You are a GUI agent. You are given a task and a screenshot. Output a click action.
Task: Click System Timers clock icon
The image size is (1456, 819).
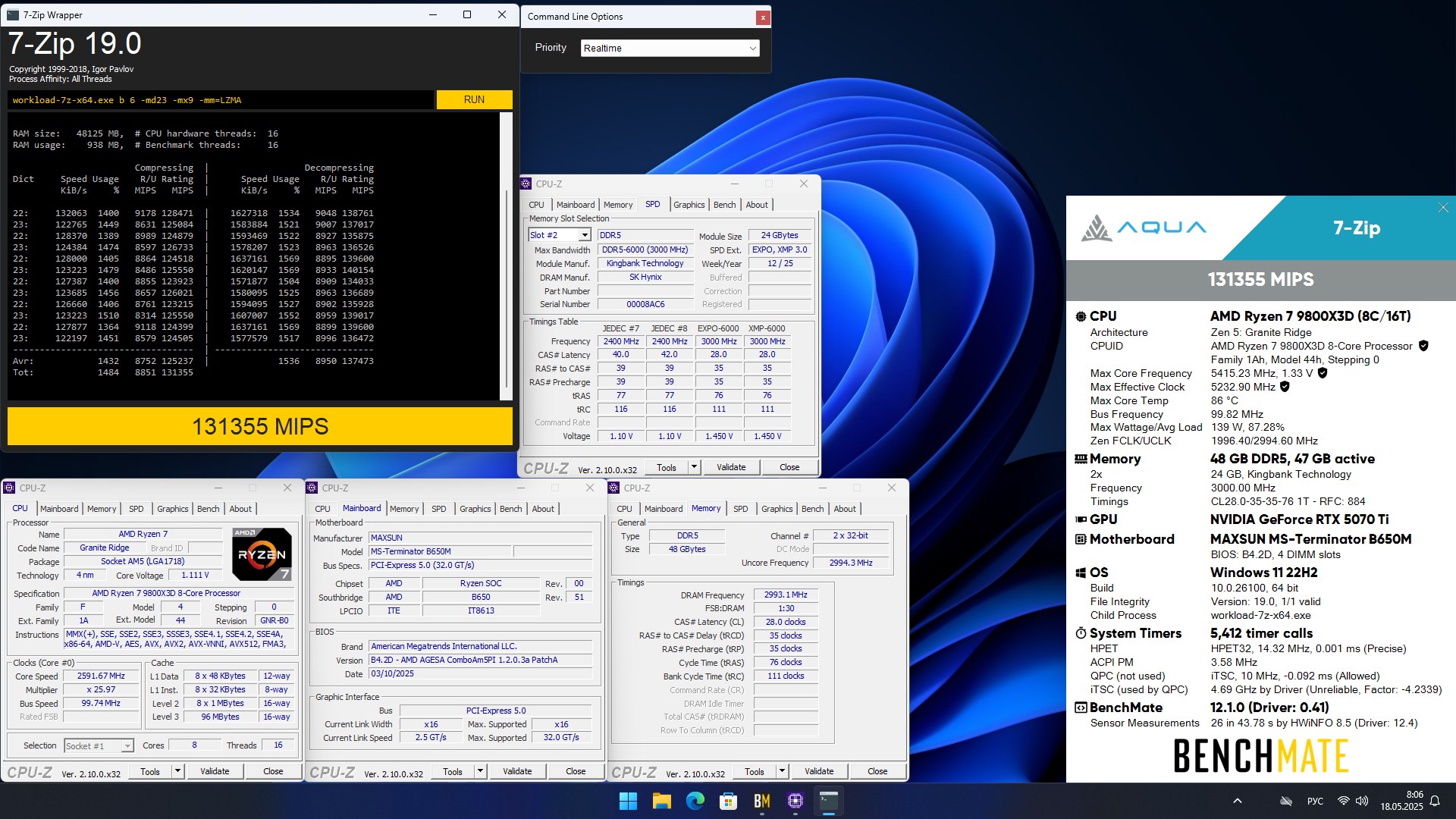[x=1081, y=633]
